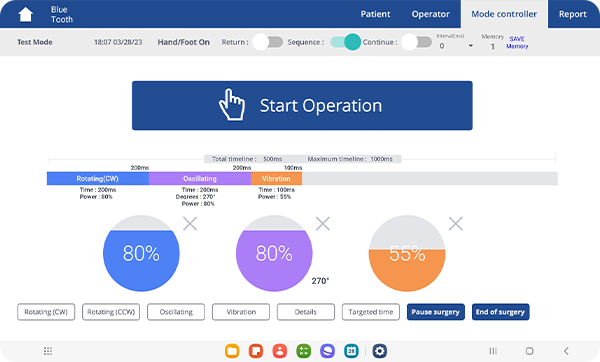
Task: Add a Rotating (CW) mode
Action: coord(46,312)
